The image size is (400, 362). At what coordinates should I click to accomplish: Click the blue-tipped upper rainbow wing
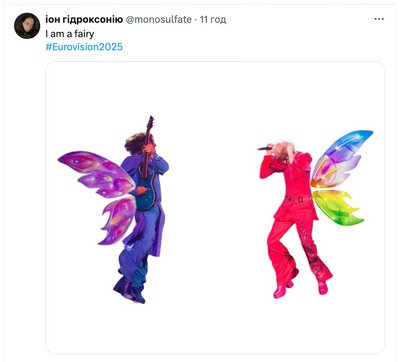coord(340,158)
